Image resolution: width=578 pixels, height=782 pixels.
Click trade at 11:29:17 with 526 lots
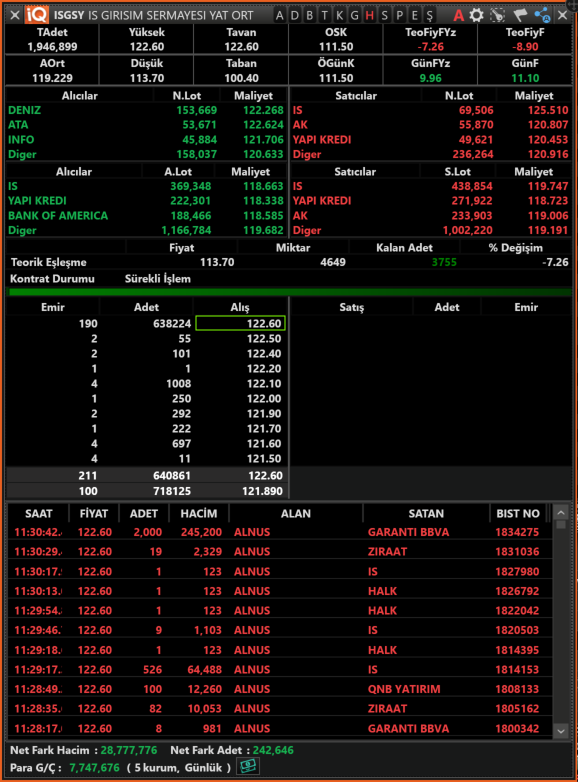(279, 669)
